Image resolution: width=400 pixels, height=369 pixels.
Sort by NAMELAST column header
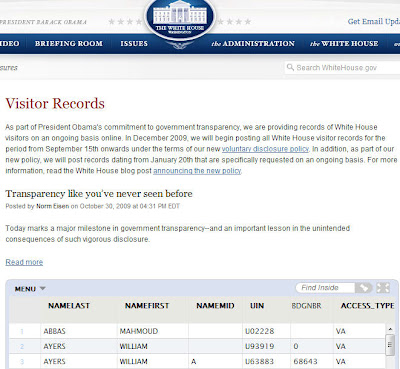69,306
